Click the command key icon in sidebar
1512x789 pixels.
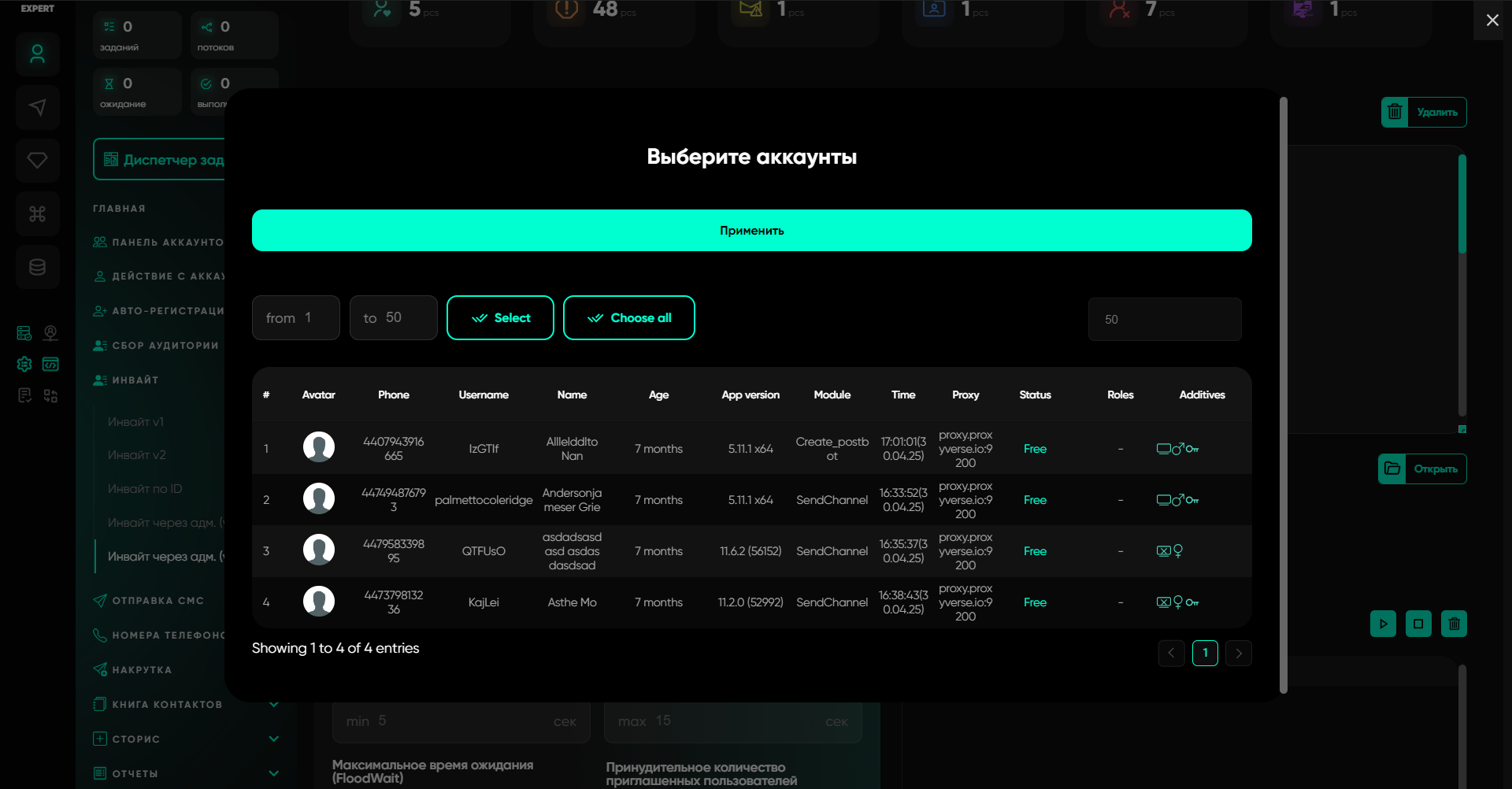pos(37,214)
